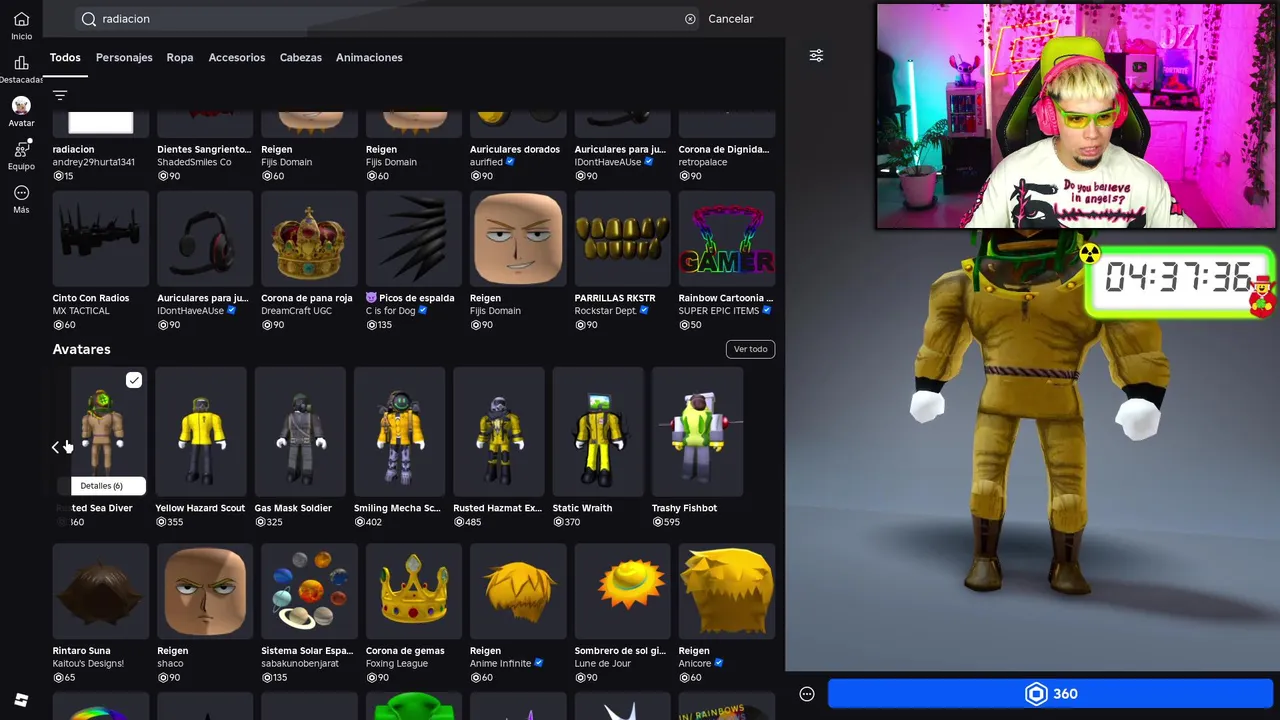Select the Picos de espalda item
Viewport: 1280px width, 720px height.
(x=414, y=238)
